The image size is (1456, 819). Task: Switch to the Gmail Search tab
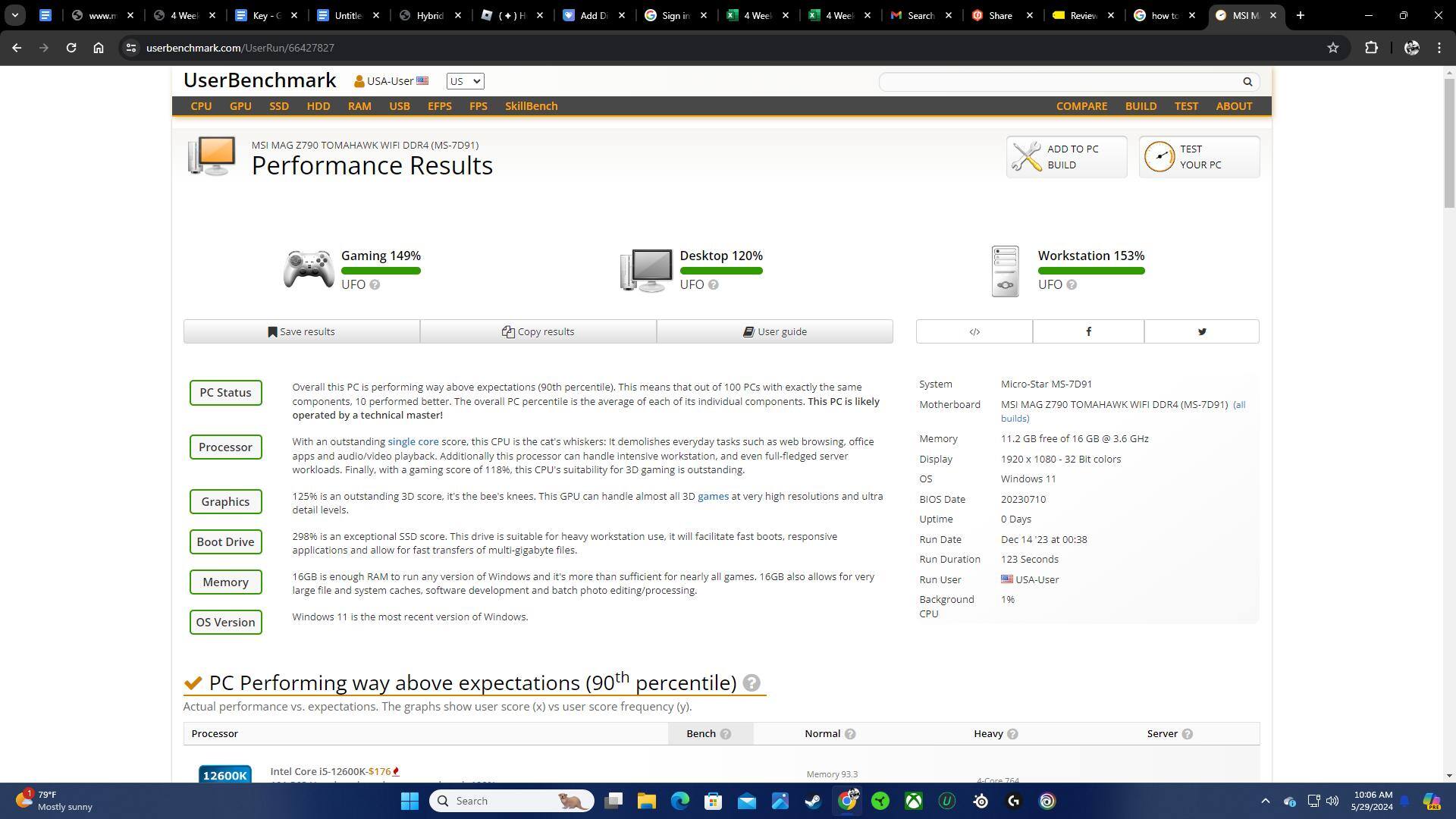tap(920, 15)
